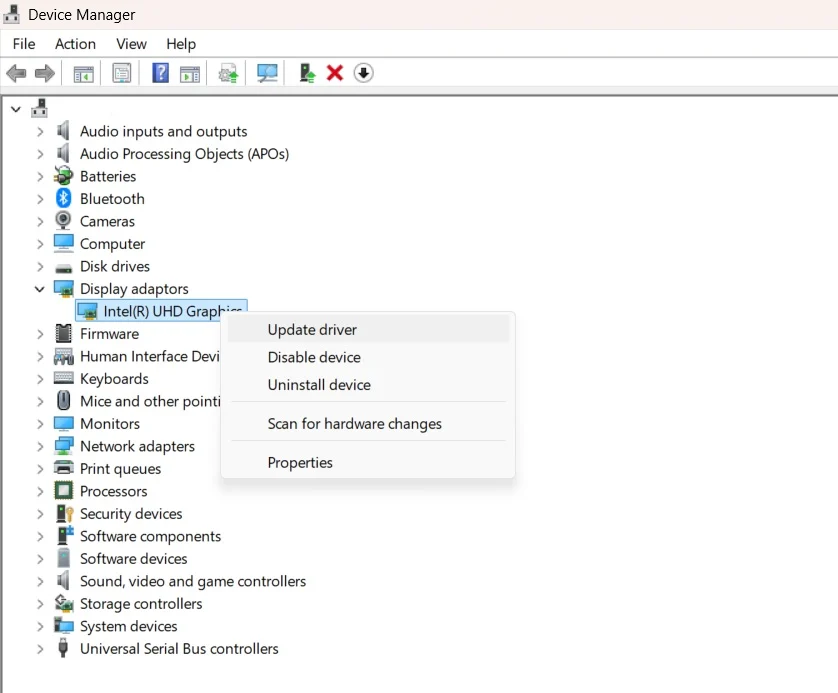Choose Update driver from the context menu

coord(312,330)
